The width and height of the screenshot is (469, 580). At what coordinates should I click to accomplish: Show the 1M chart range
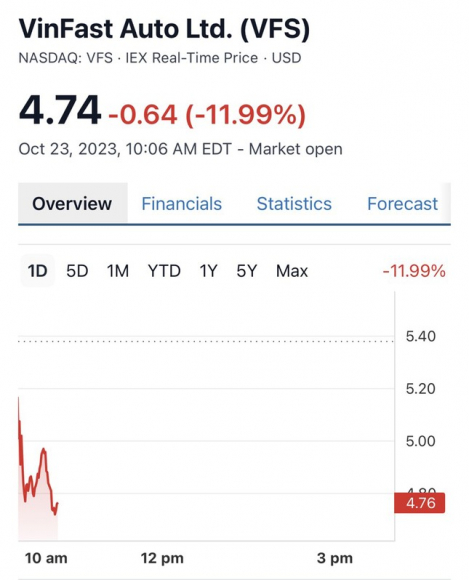pos(118,271)
